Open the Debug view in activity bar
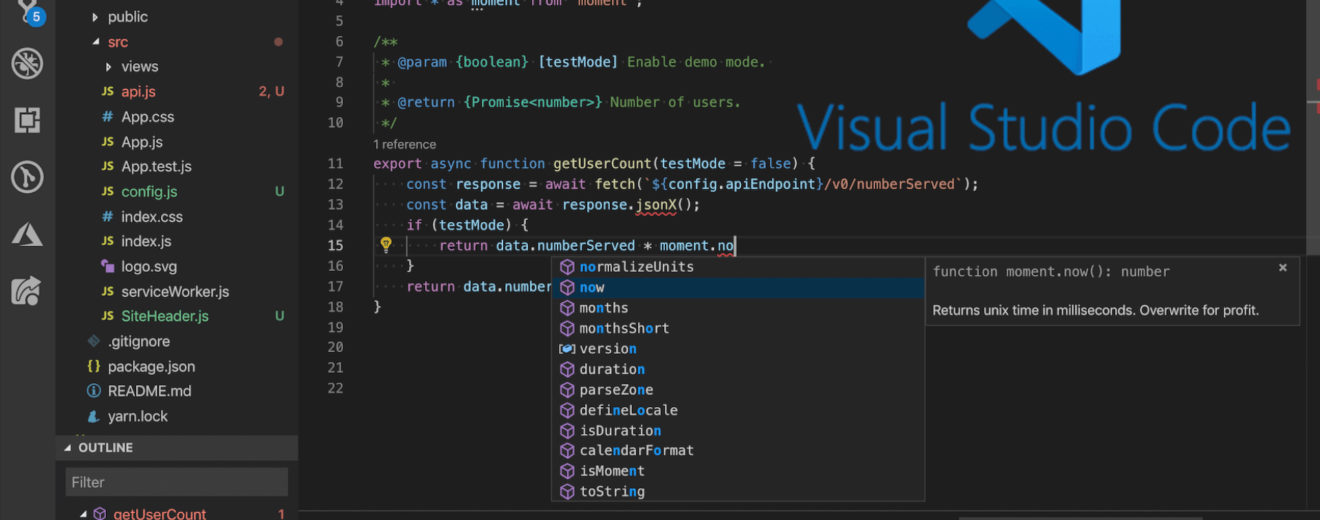 (x=27, y=64)
